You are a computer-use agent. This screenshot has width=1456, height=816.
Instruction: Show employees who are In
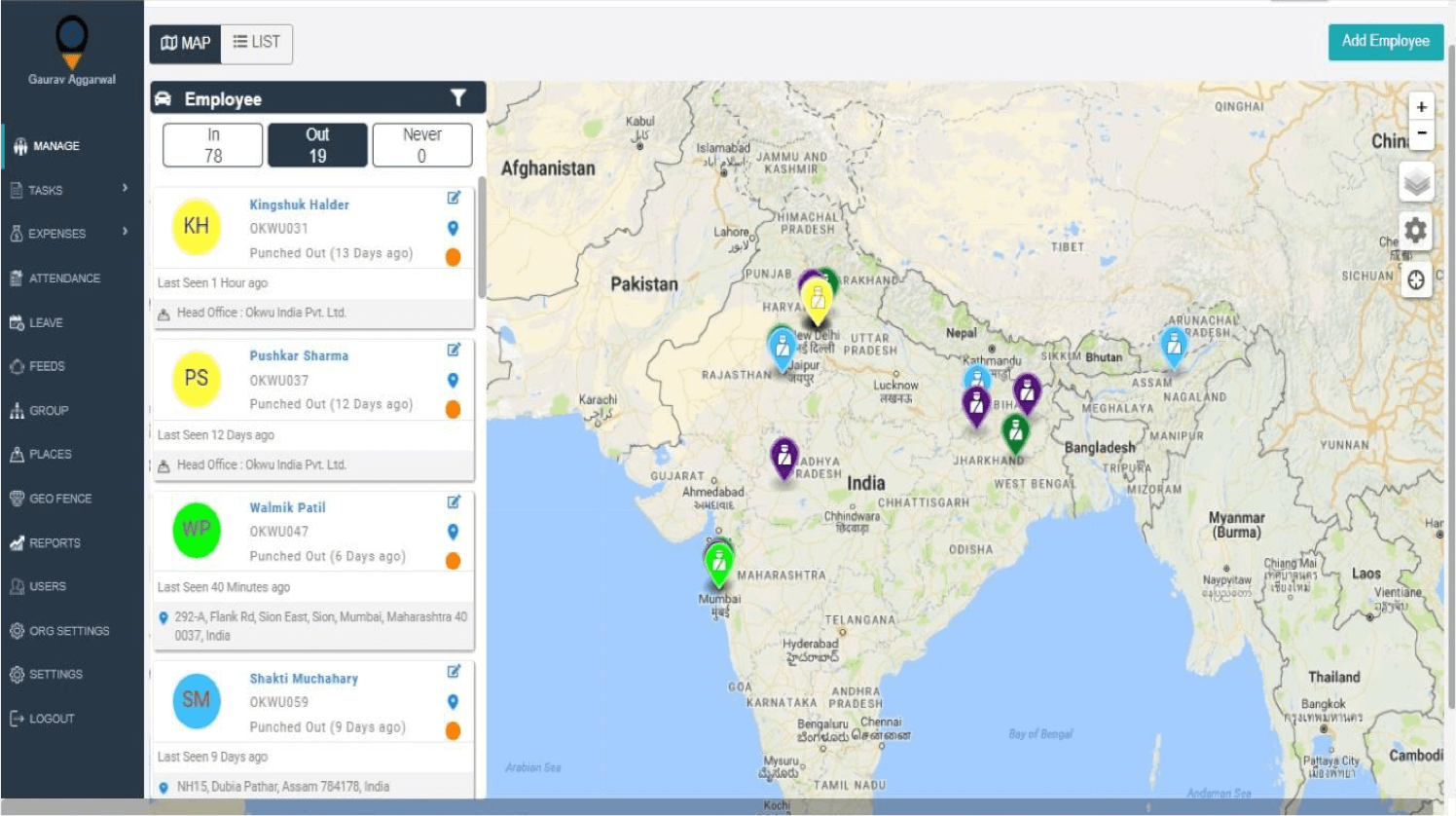(x=212, y=143)
